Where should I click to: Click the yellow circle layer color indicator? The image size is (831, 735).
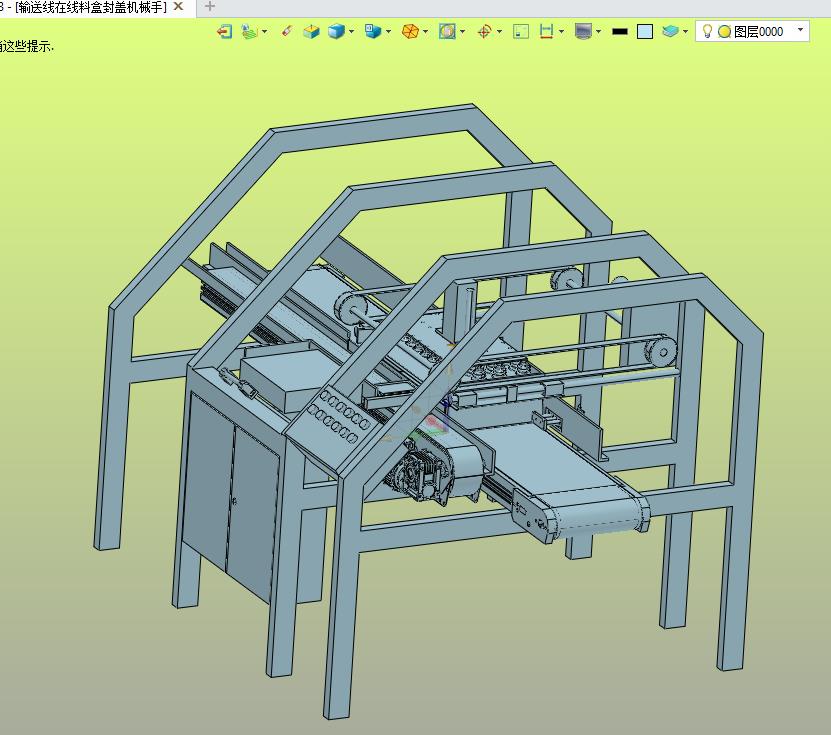(x=724, y=32)
